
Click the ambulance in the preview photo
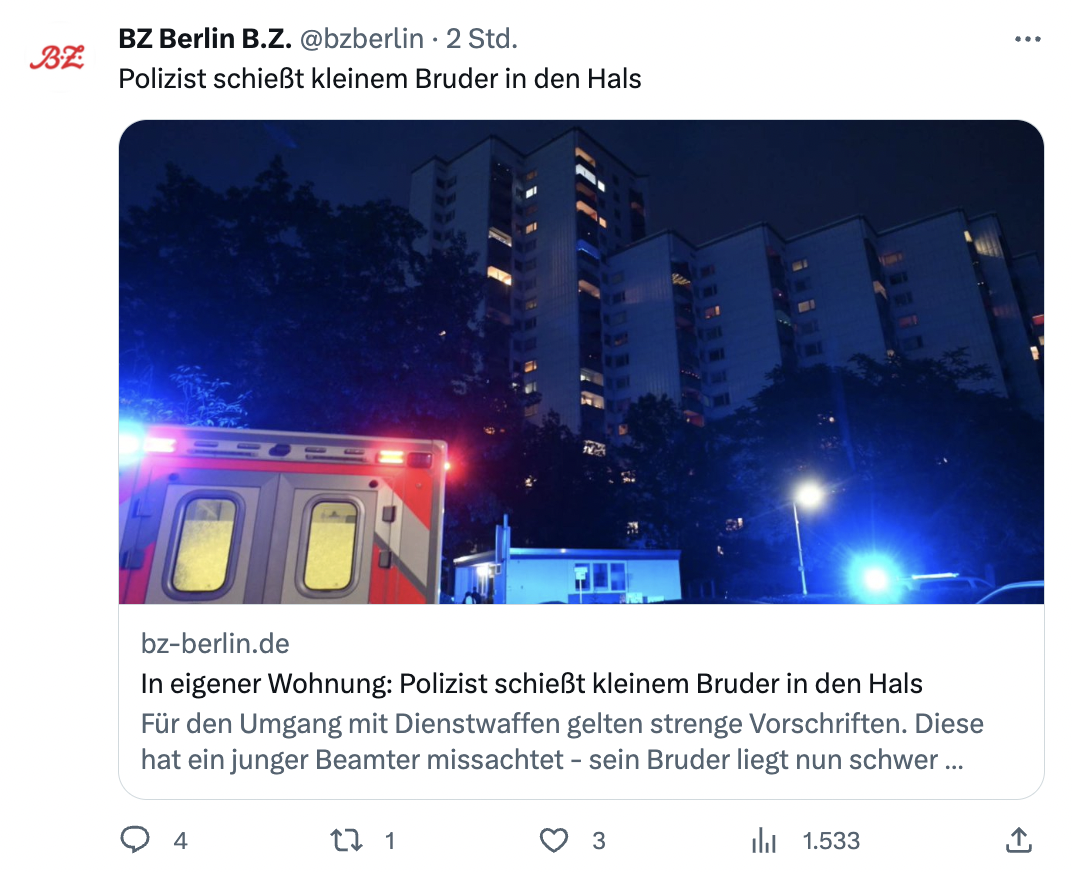[283, 514]
